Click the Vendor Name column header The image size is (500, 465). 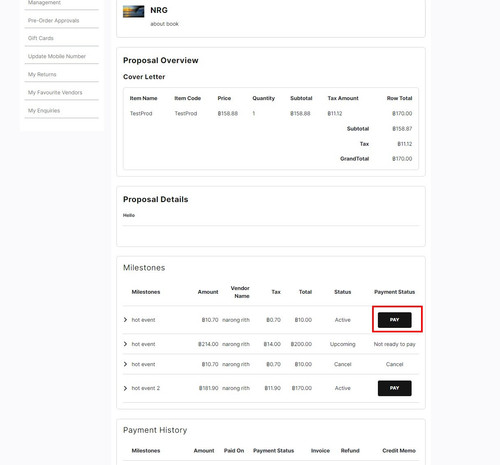click(240, 292)
